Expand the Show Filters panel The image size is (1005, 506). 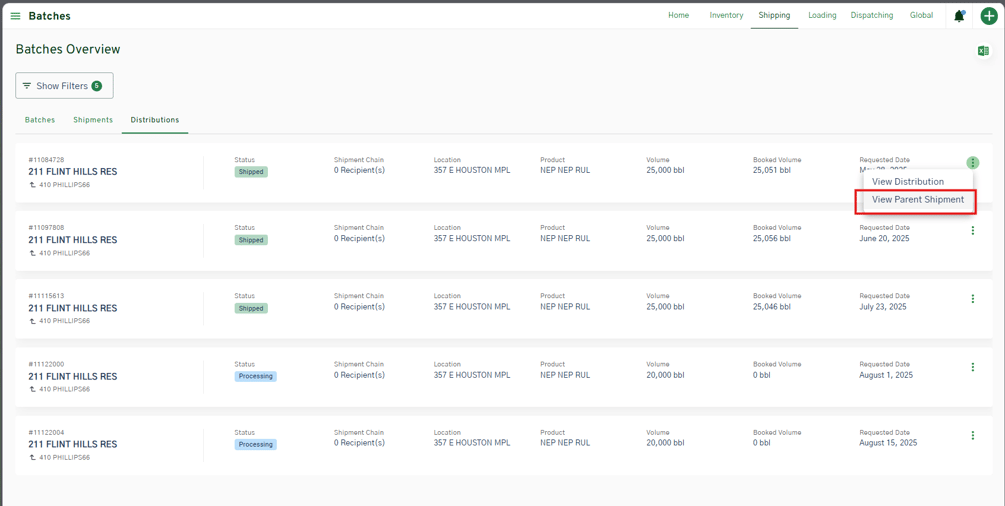tap(64, 86)
